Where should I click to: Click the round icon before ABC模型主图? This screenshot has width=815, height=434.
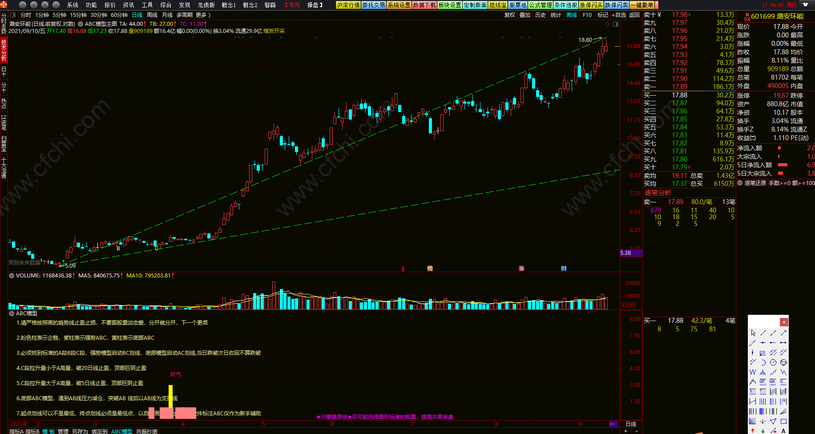pos(80,24)
